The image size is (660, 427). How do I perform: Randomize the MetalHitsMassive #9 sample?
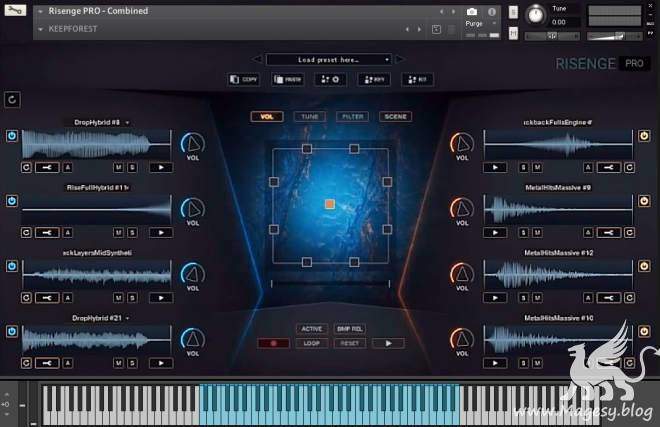pyautogui.click(x=629, y=232)
